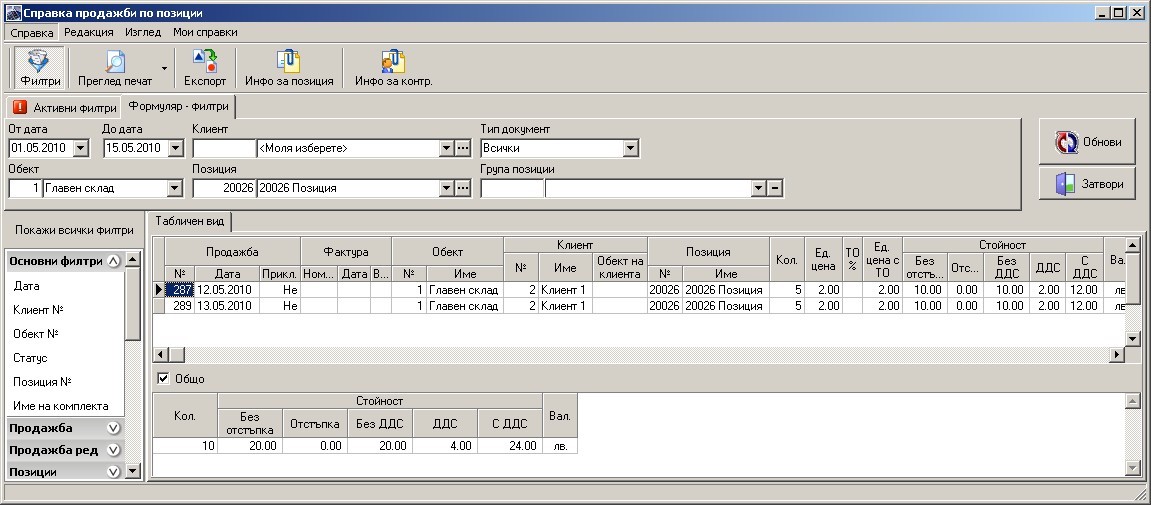Open the Справка menu
Screen dimensions: 1151x505
[32, 32]
